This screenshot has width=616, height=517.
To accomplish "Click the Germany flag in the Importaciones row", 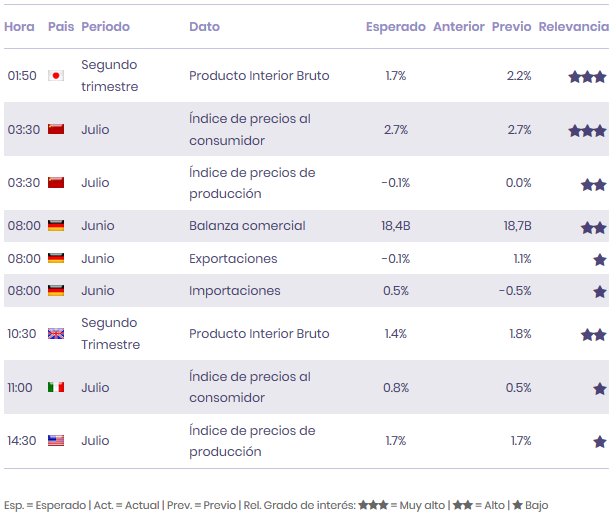I will 56,292.
